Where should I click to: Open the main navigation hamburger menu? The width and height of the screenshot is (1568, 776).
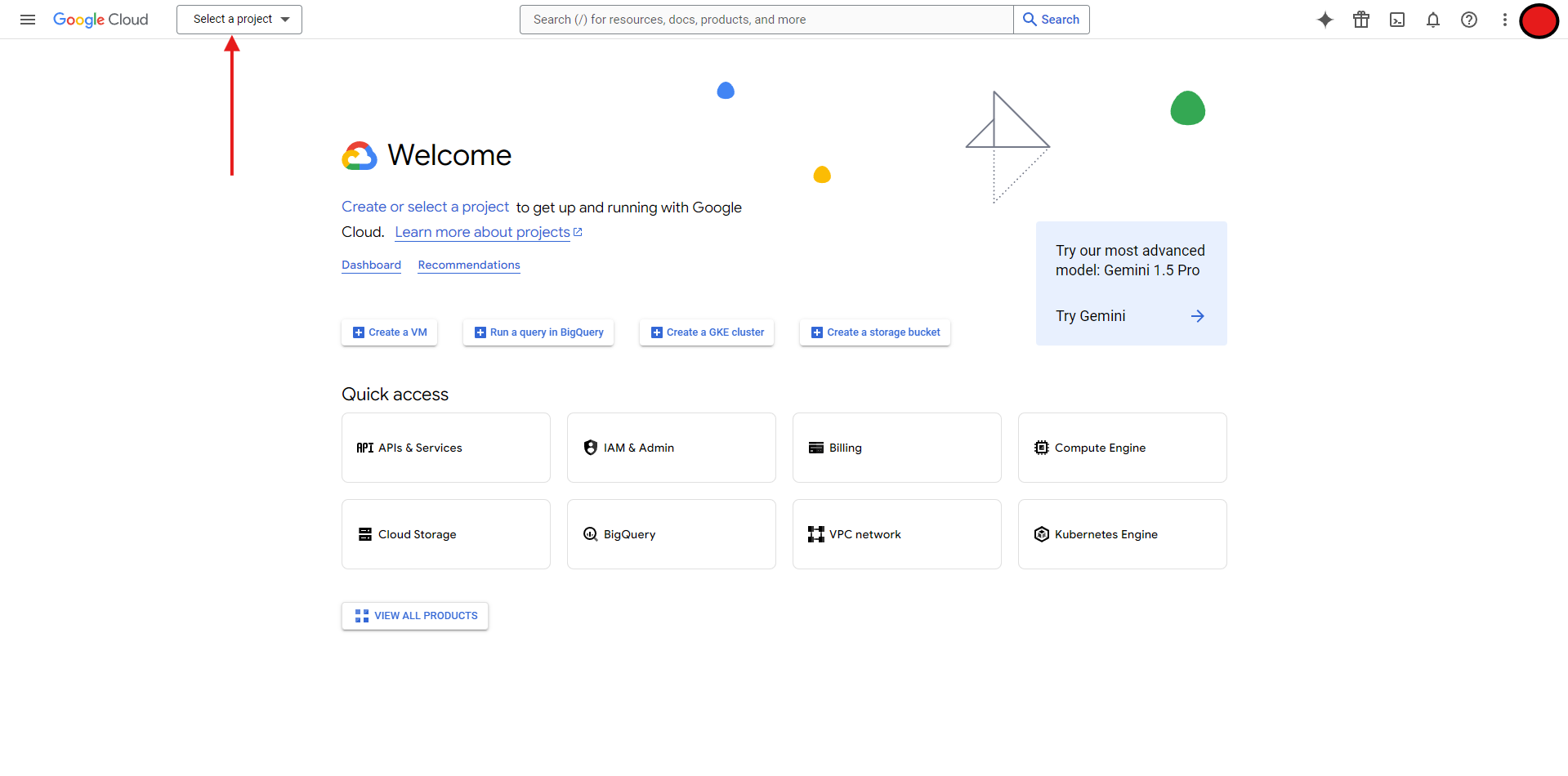pyautogui.click(x=28, y=20)
